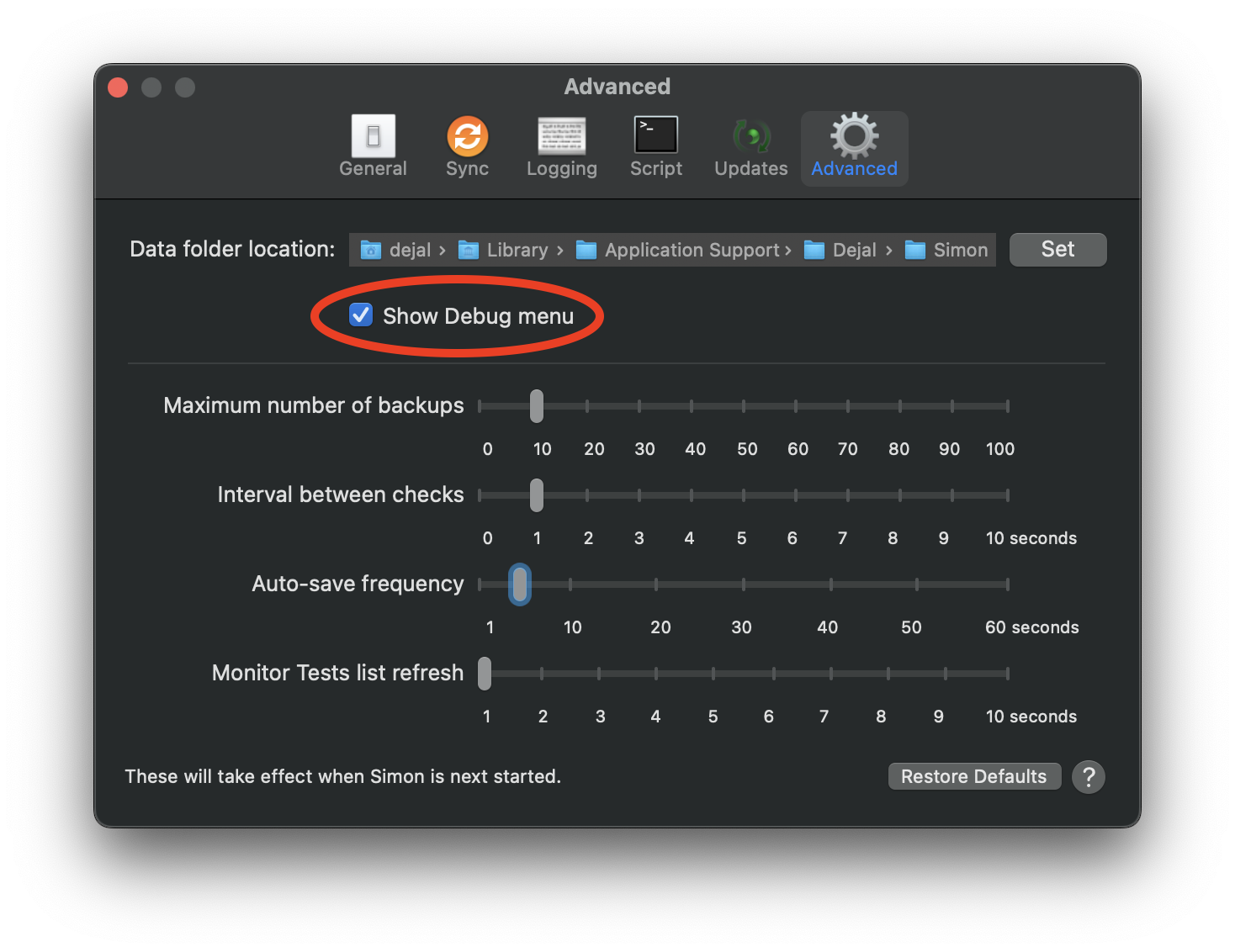
Task: Click the 'Library' path segment text
Action: tap(517, 250)
